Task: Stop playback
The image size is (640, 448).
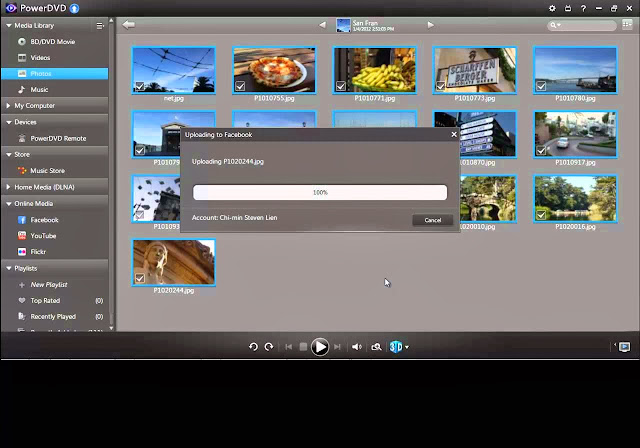Action: pos(303,347)
